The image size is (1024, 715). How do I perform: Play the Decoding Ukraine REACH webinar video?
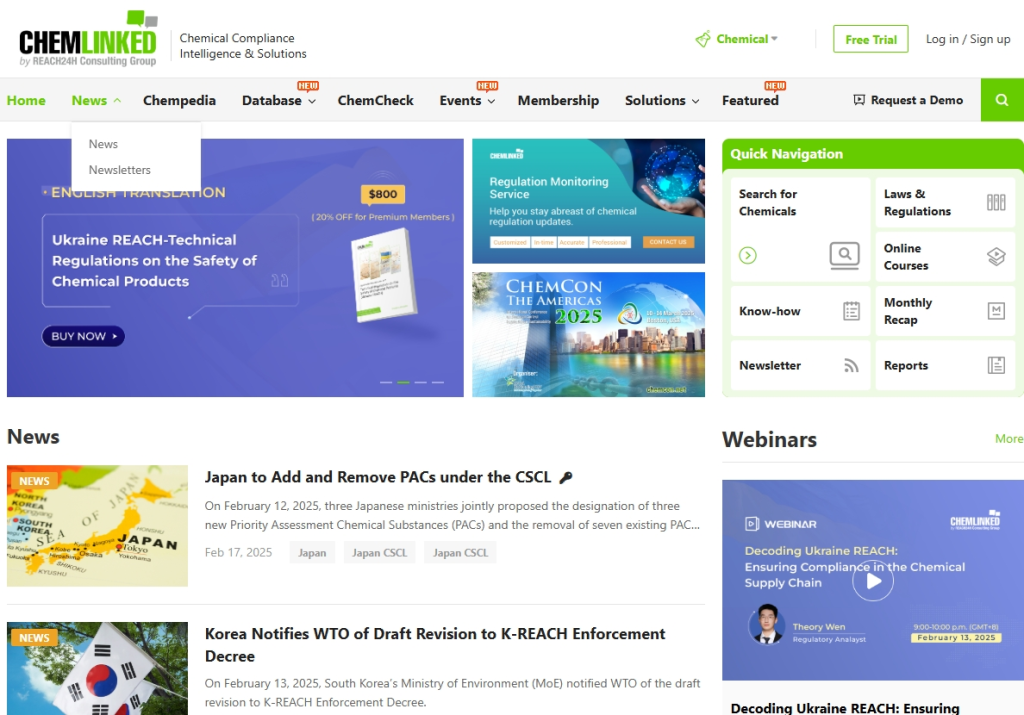pos(872,580)
